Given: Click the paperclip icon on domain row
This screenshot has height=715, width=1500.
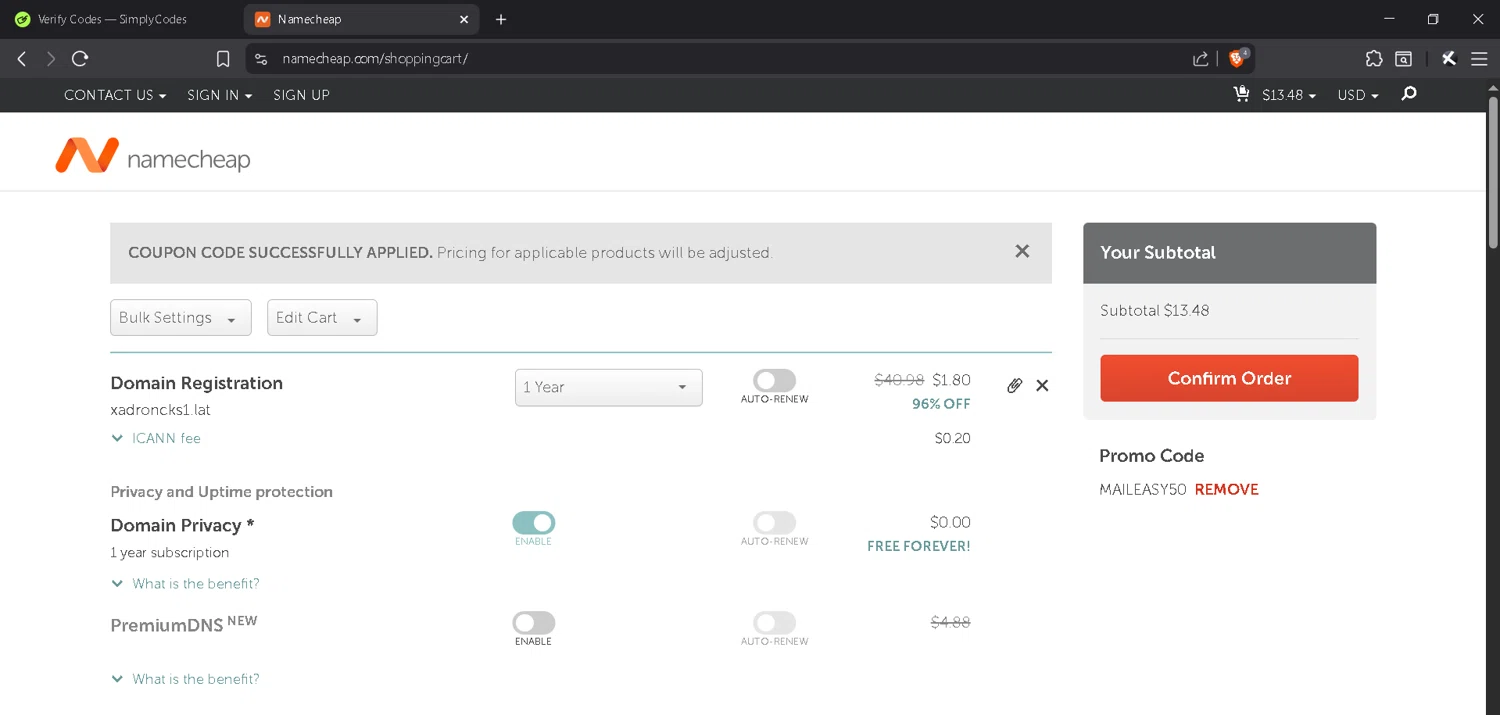Looking at the screenshot, I should [1014, 385].
